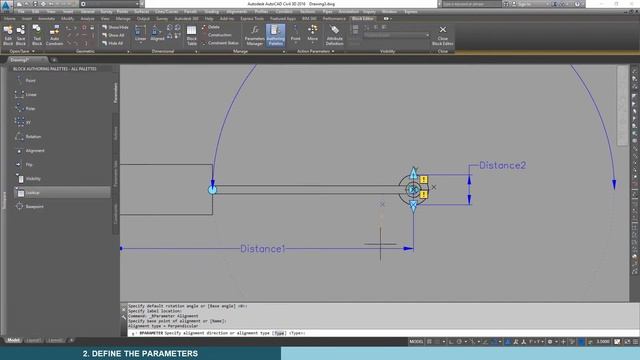Click the Delete constraints button
640x360 pixels.
(211, 27)
